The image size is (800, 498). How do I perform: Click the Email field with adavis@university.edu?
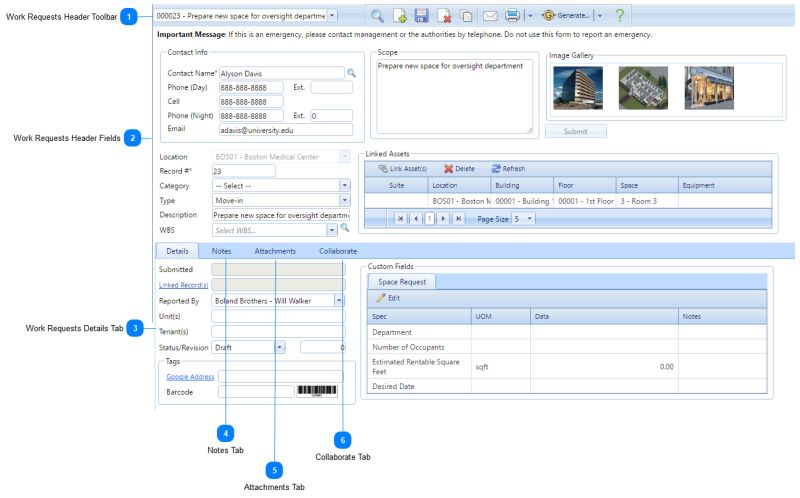[x=286, y=130]
